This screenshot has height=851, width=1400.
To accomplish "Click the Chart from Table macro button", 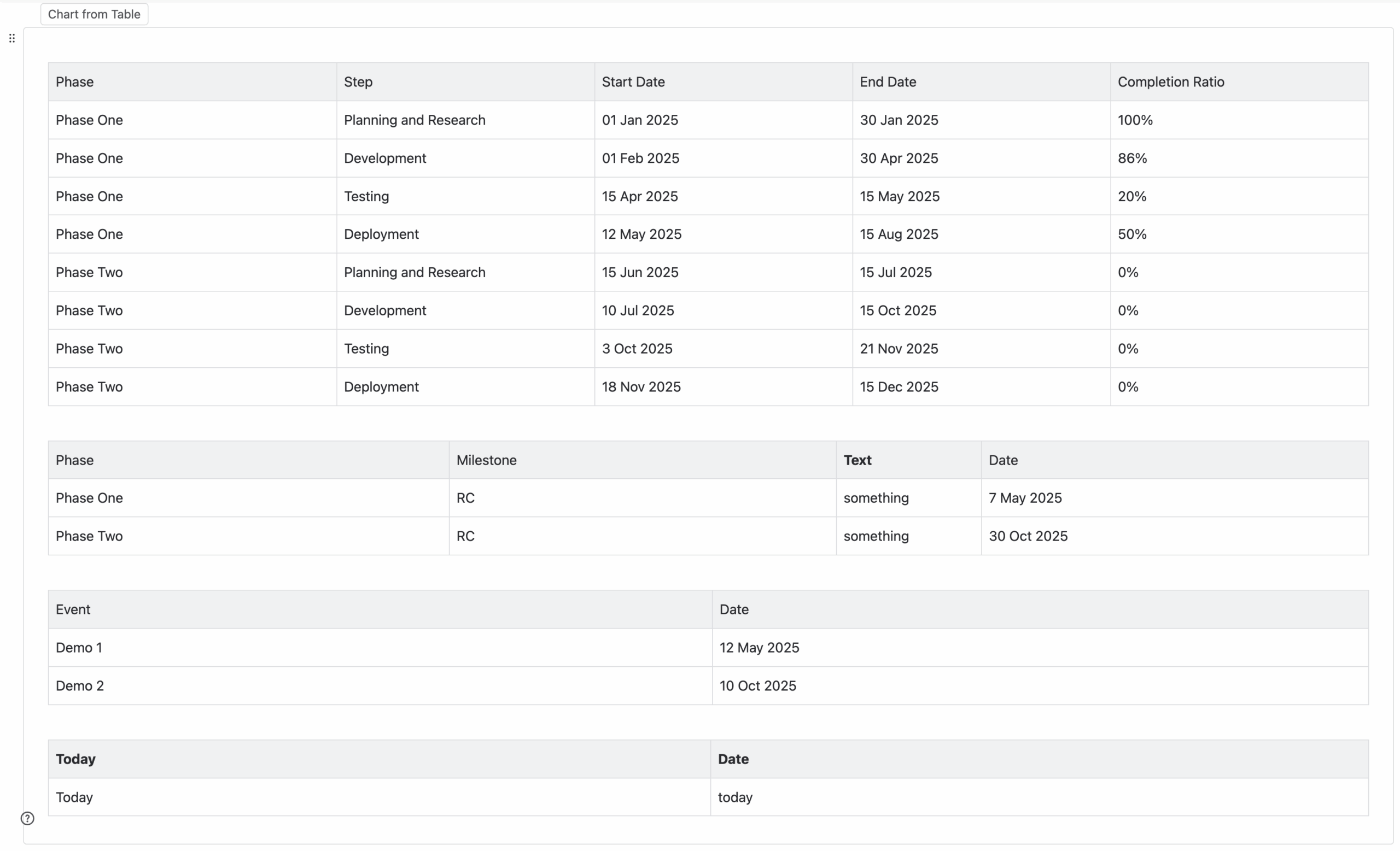I will pyautogui.click(x=94, y=14).
